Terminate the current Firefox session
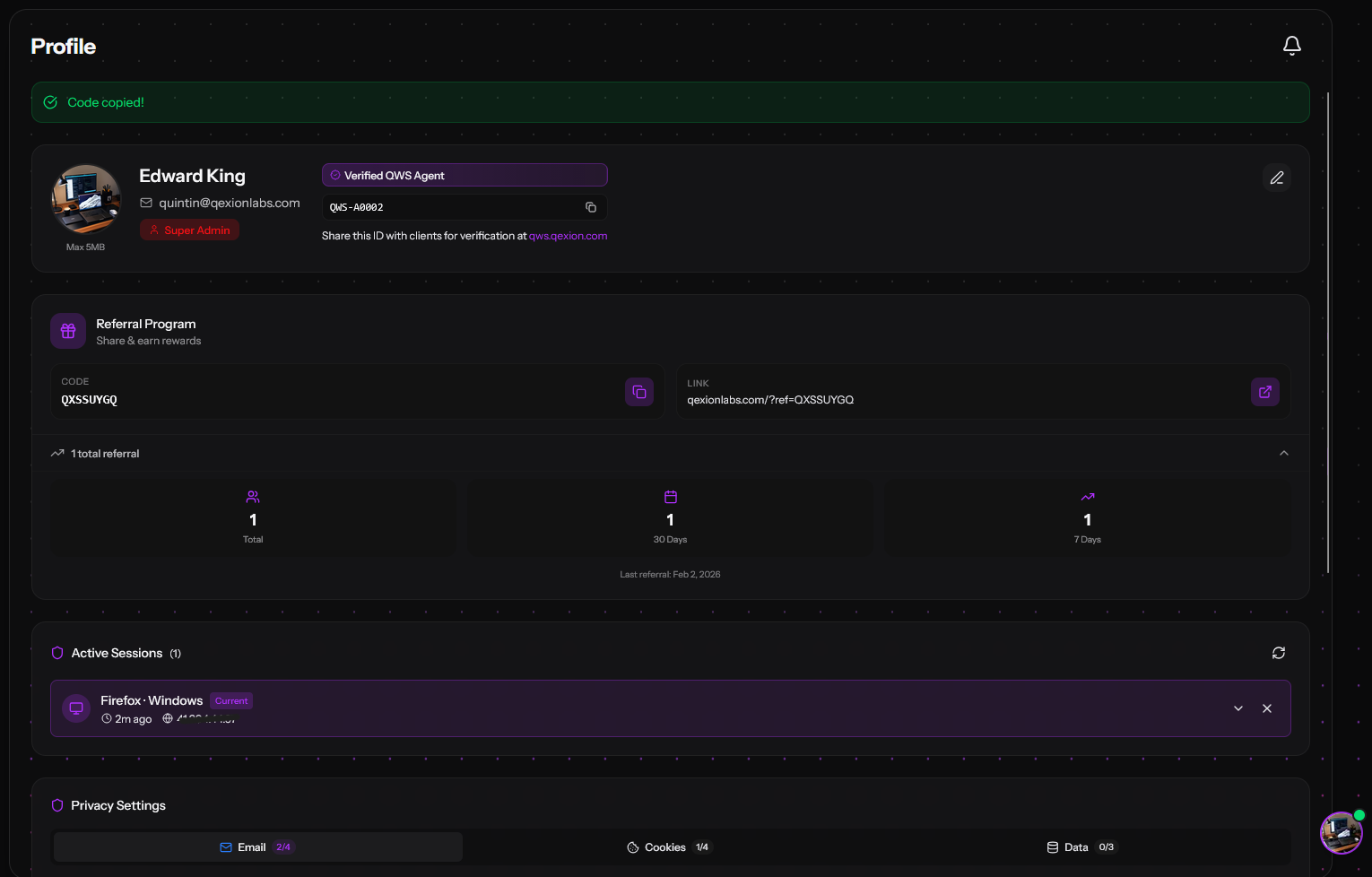The image size is (1372, 877). coord(1267,708)
